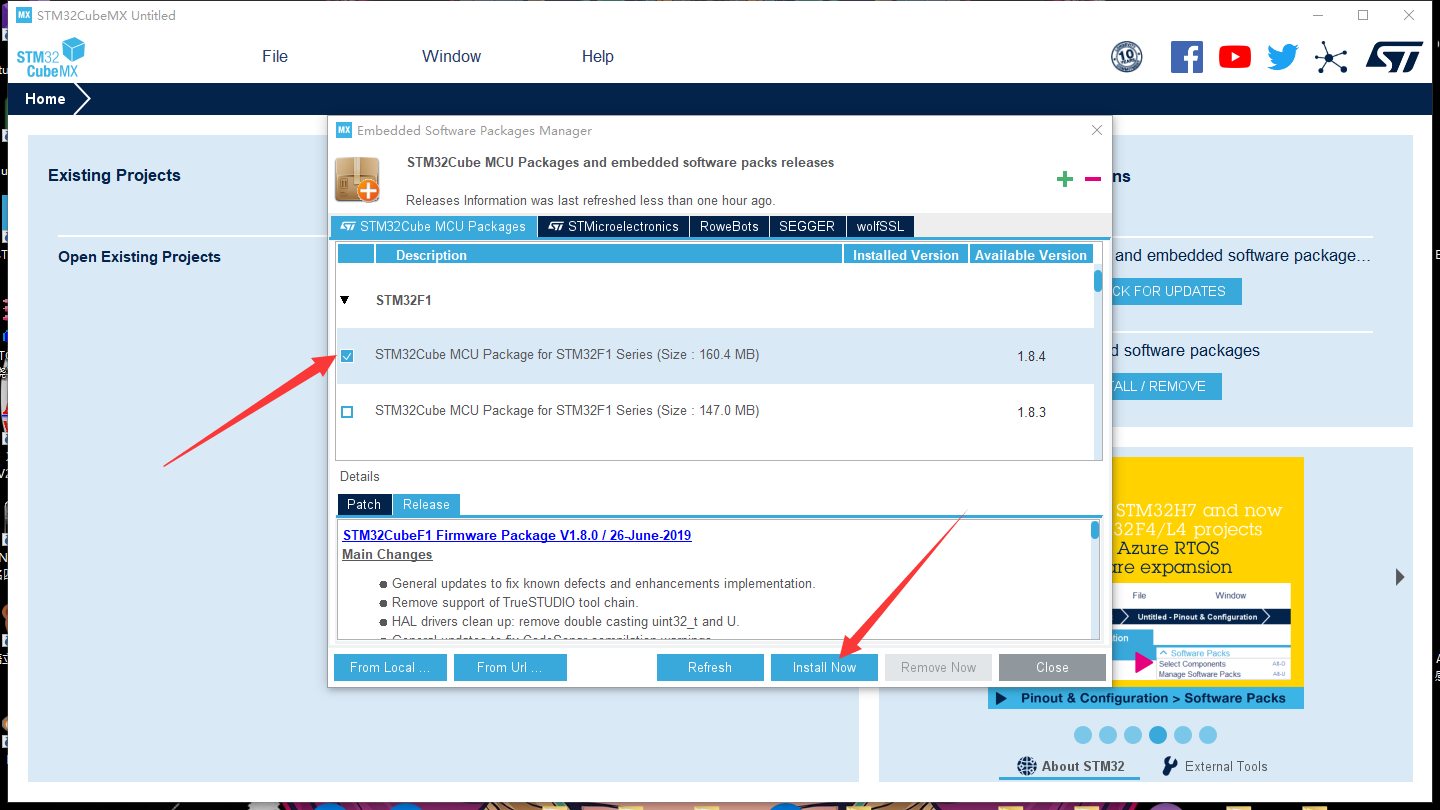Click Open Existing Projects text
1440x810 pixels.
(x=139, y=257)
